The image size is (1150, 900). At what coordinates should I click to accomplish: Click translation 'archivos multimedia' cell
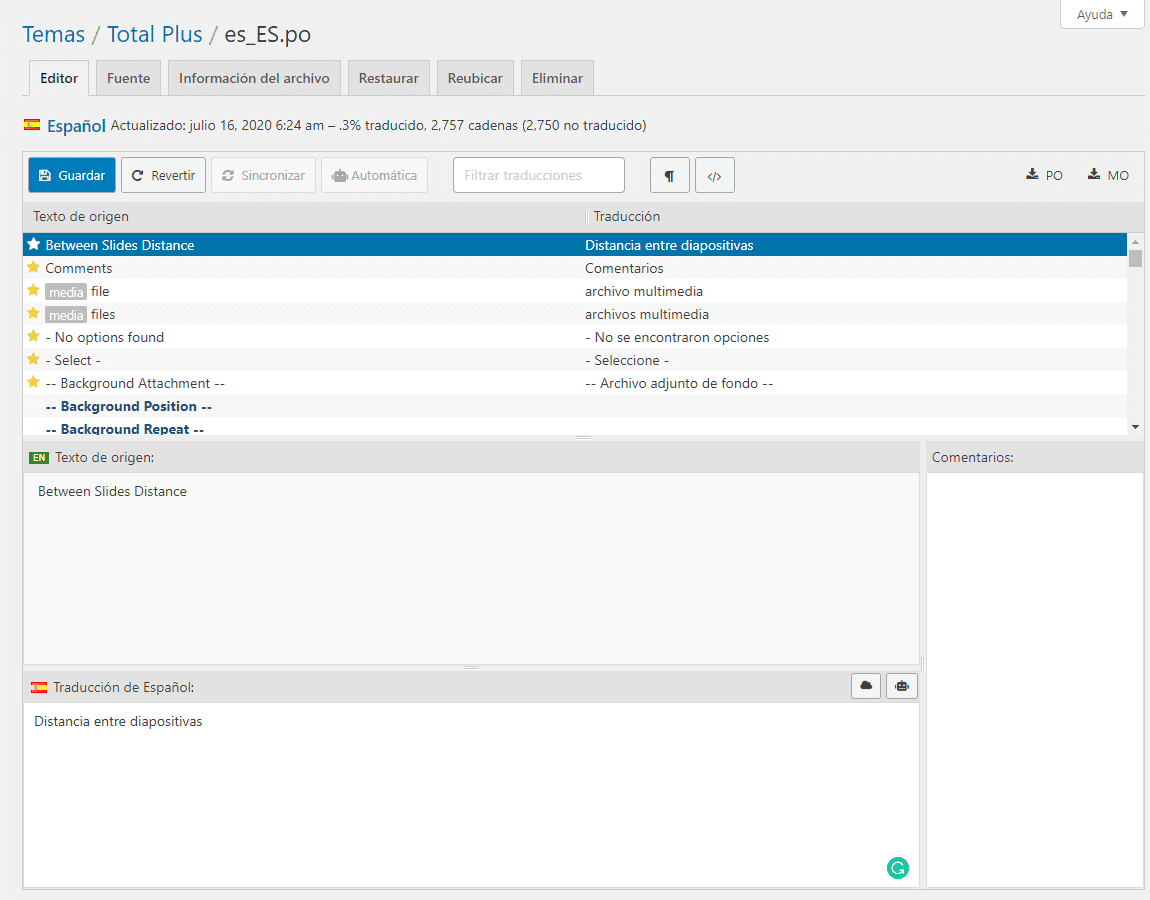[x=647, y=314]
